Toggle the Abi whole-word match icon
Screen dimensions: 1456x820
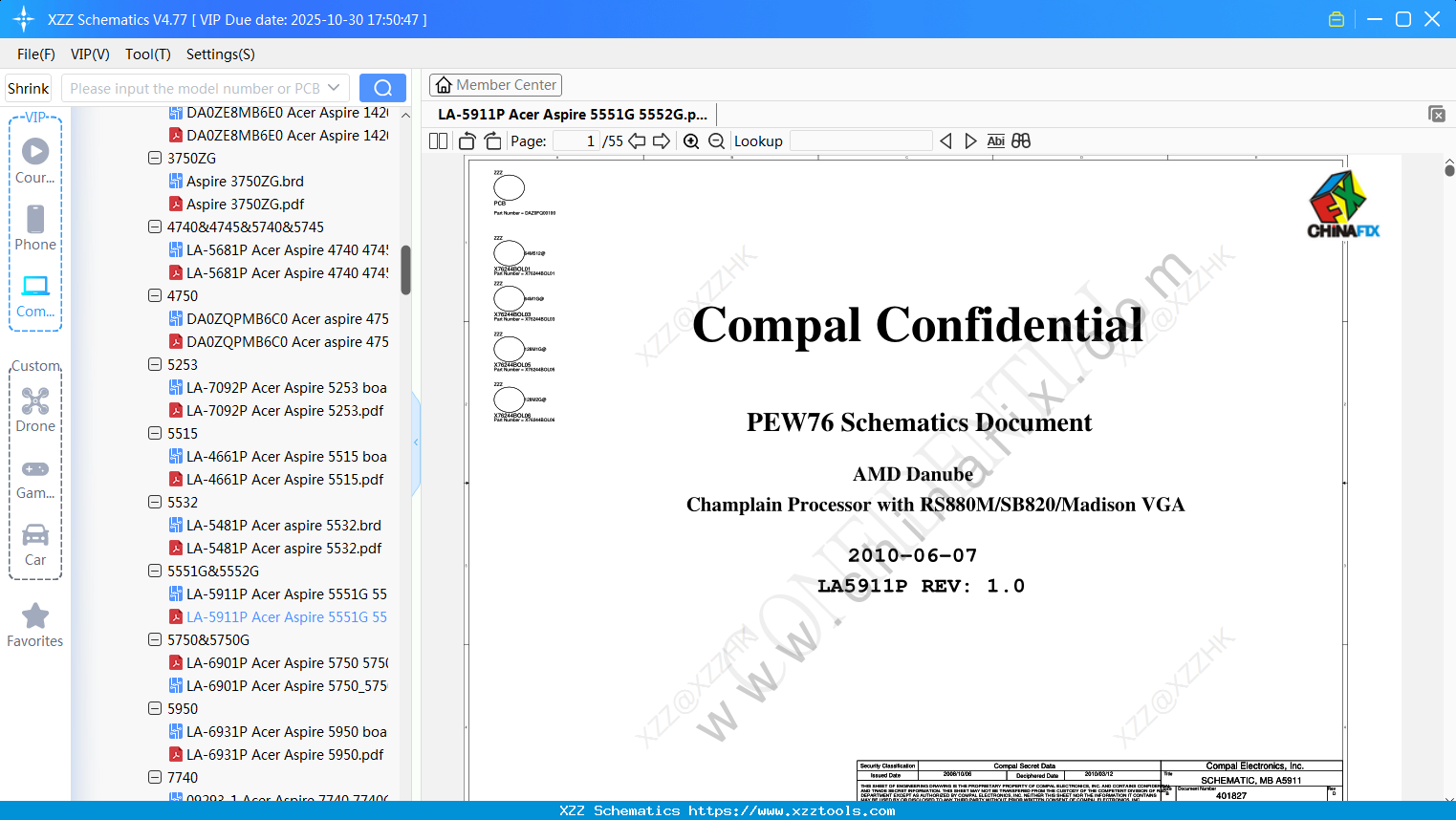tap(995, 141)
